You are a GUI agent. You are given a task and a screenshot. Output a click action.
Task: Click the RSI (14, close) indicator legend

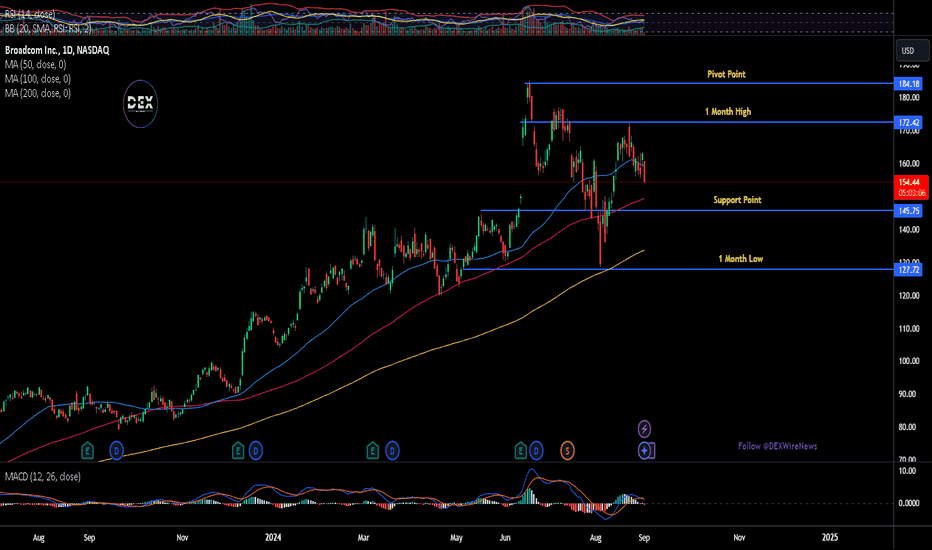point(30,14)
